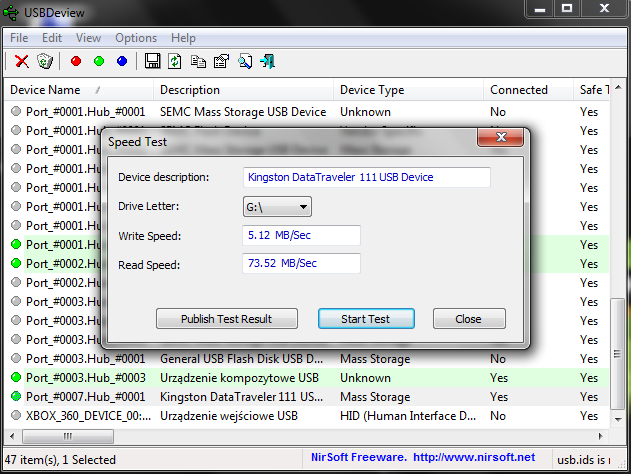Select the General USB Flash Disk row
The height and width of the screenshot is (476, 631).
pos(306,359)
